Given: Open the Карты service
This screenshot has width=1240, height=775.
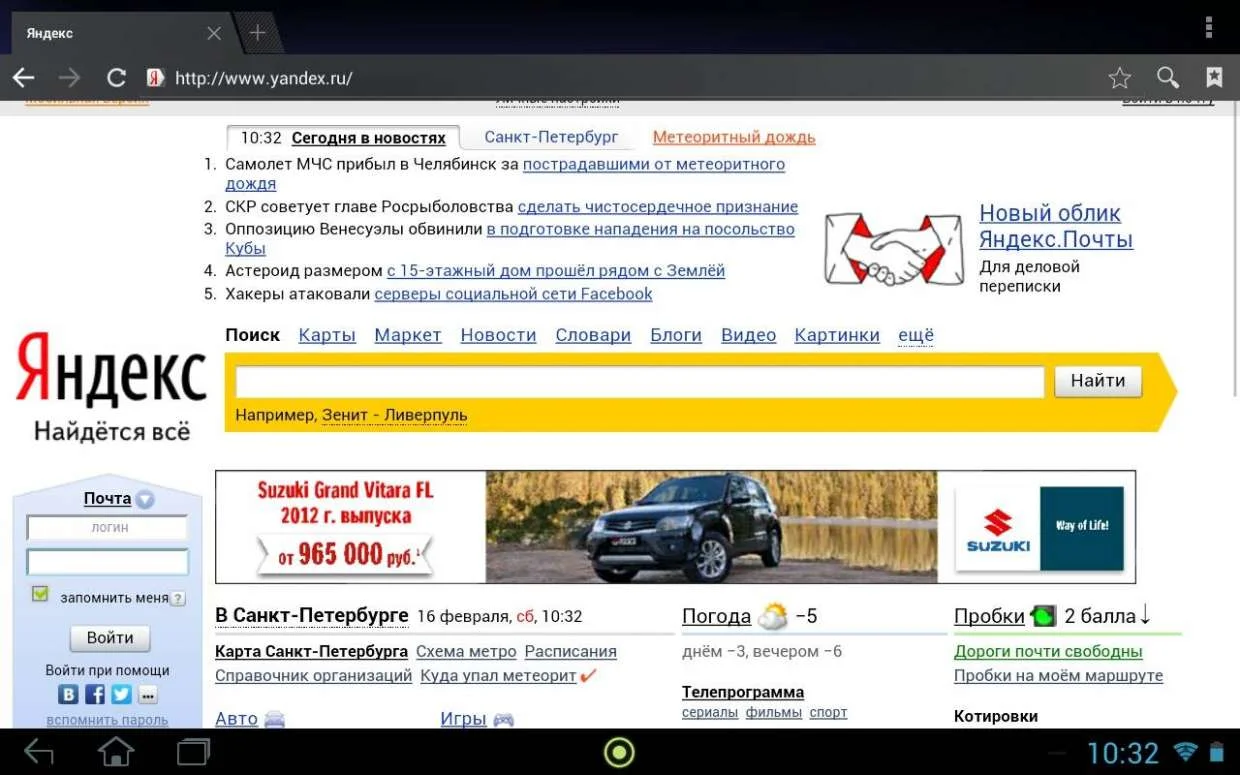Looking at the screenshot, I should click(327, 335).
